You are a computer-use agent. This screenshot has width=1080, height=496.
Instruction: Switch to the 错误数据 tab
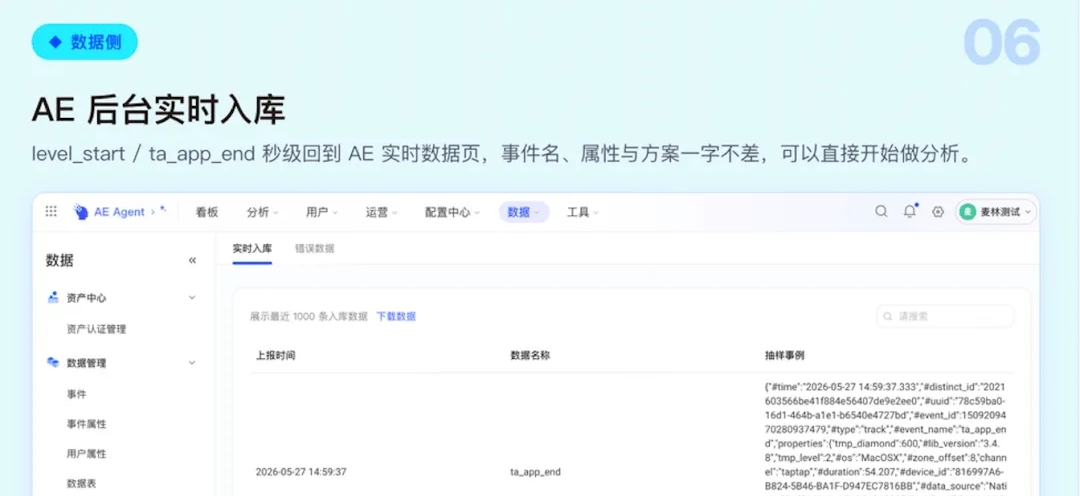(314, 248)
